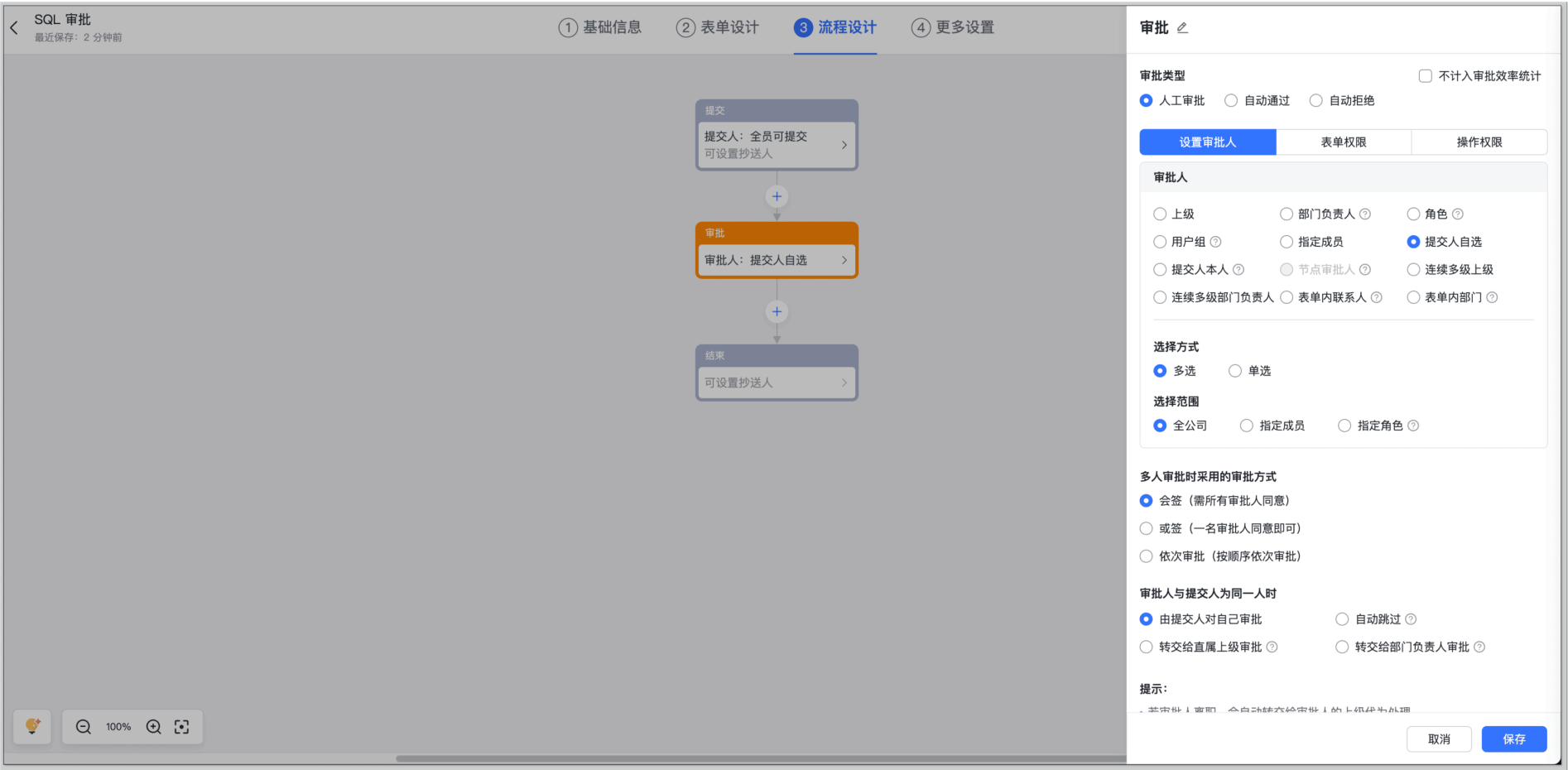1568x770 pixels.
Task: Choose 单选 selection mode
Action: pos(1235,371)
